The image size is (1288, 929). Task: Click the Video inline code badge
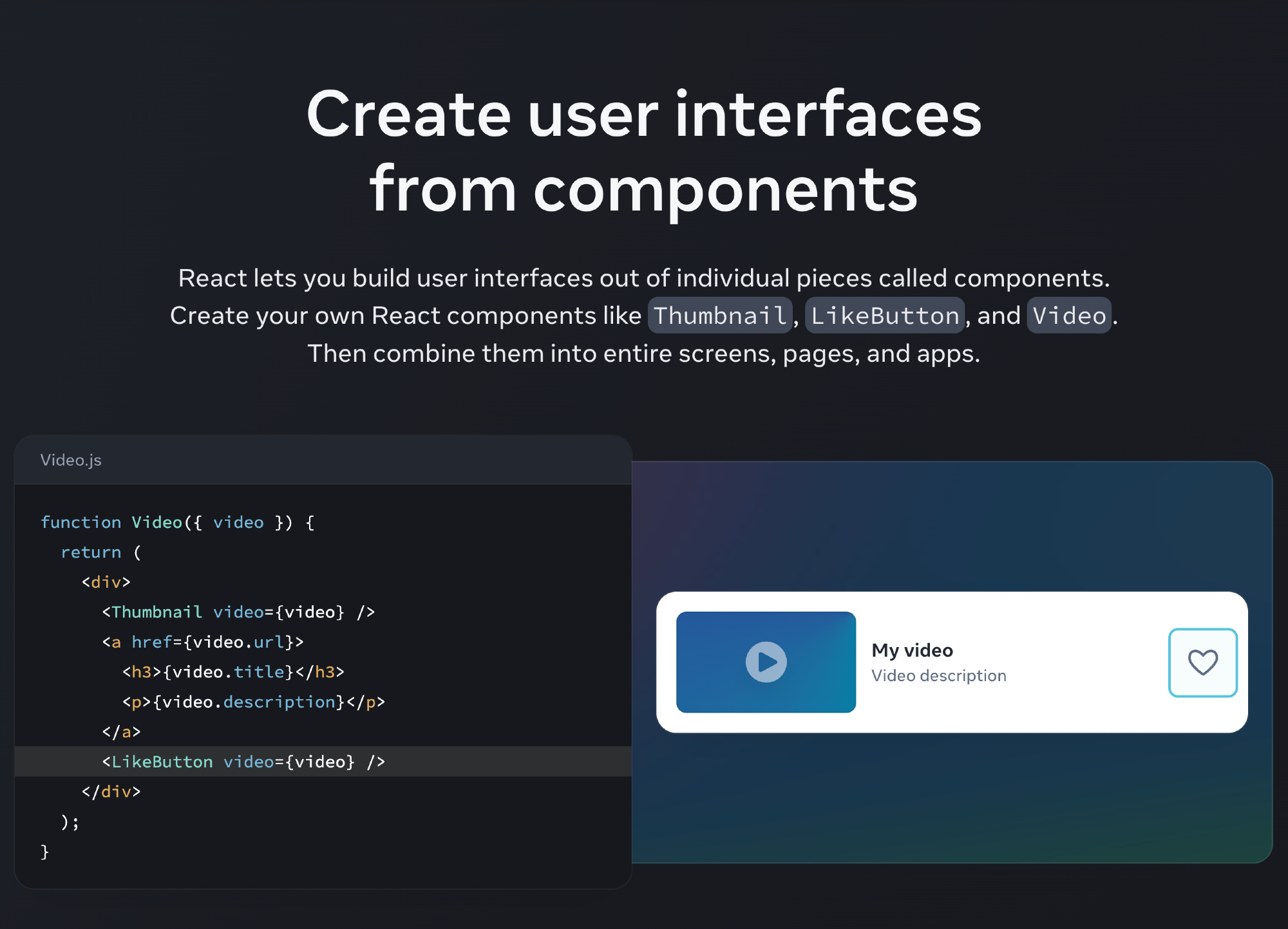tap(1069, 315)
